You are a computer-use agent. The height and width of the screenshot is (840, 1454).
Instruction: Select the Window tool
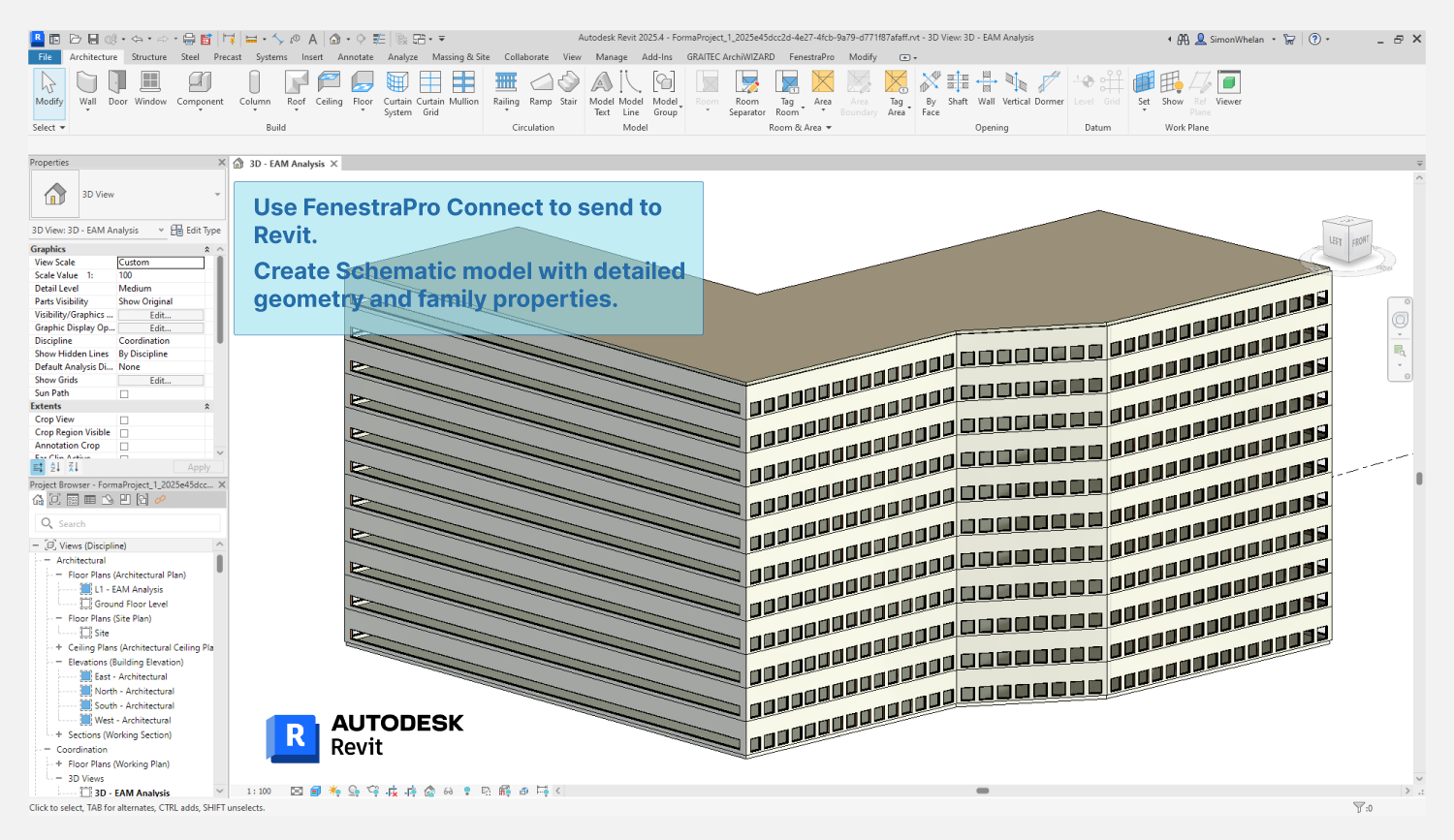150,89
